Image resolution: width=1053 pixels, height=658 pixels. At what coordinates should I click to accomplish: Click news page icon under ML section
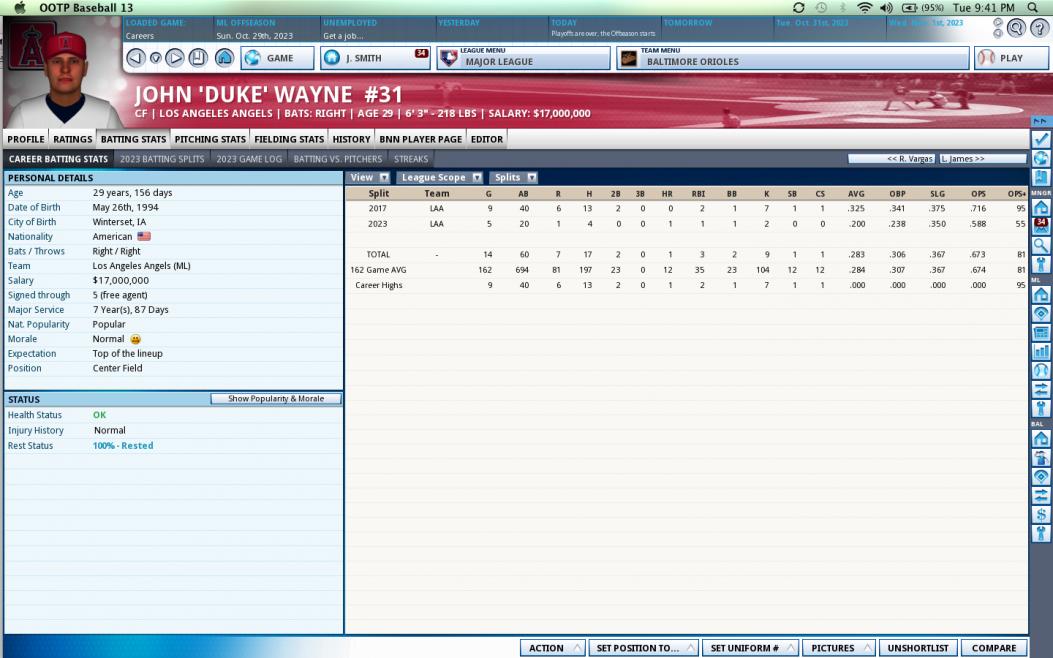coord(1040,332)
